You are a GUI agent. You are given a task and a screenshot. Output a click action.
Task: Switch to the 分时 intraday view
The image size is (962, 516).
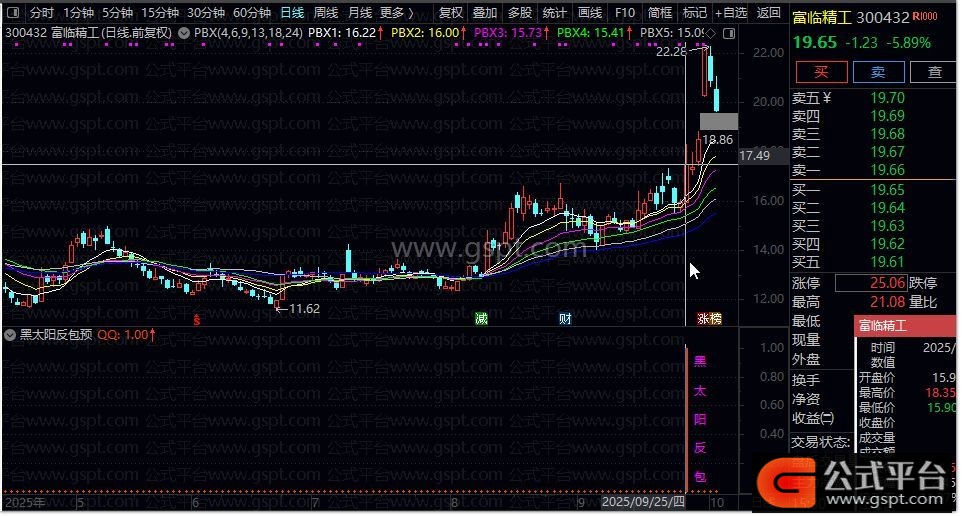[41, 13]
